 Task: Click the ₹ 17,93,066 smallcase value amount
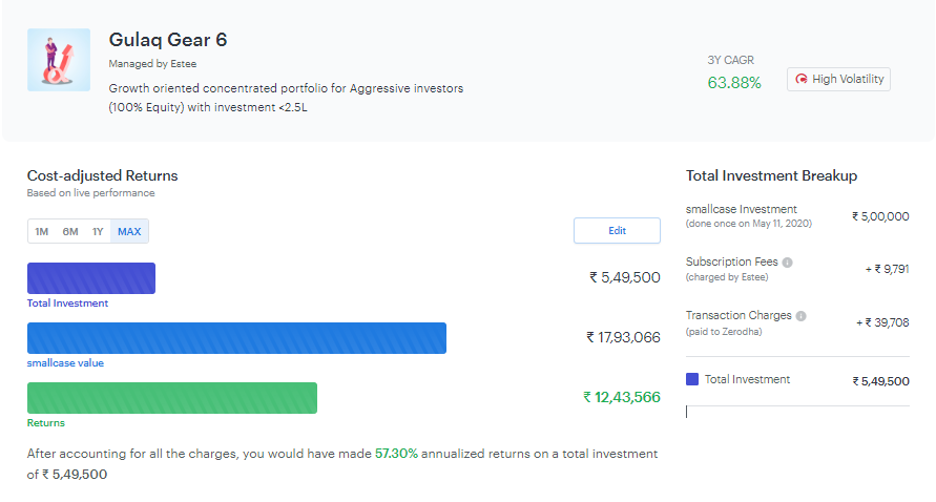coord(623,337)
